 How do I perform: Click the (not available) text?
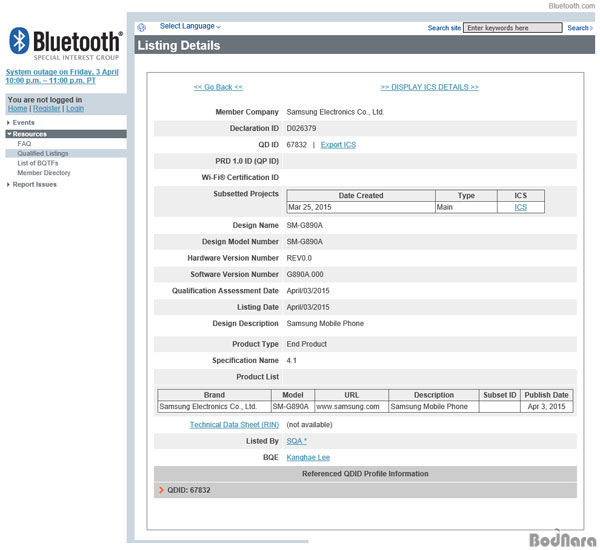pyautogui.click(x=309, y=424)
